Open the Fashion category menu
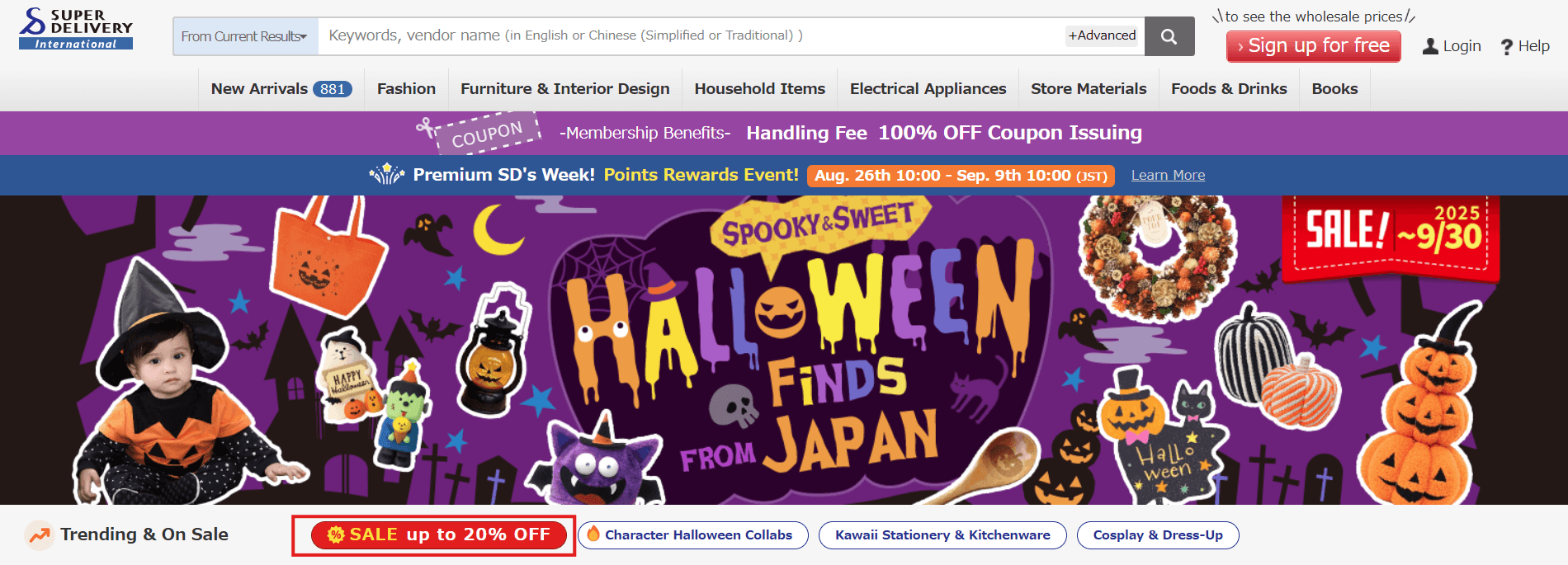The height and width of the screenshot is (565, 1568). pyautogui.click(x=406, y=89)
